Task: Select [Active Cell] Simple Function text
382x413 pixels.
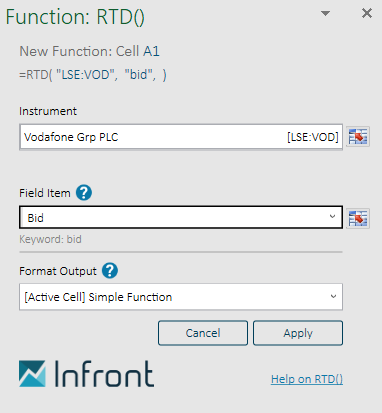Action: pyautogui.click(x=98, y=297)
